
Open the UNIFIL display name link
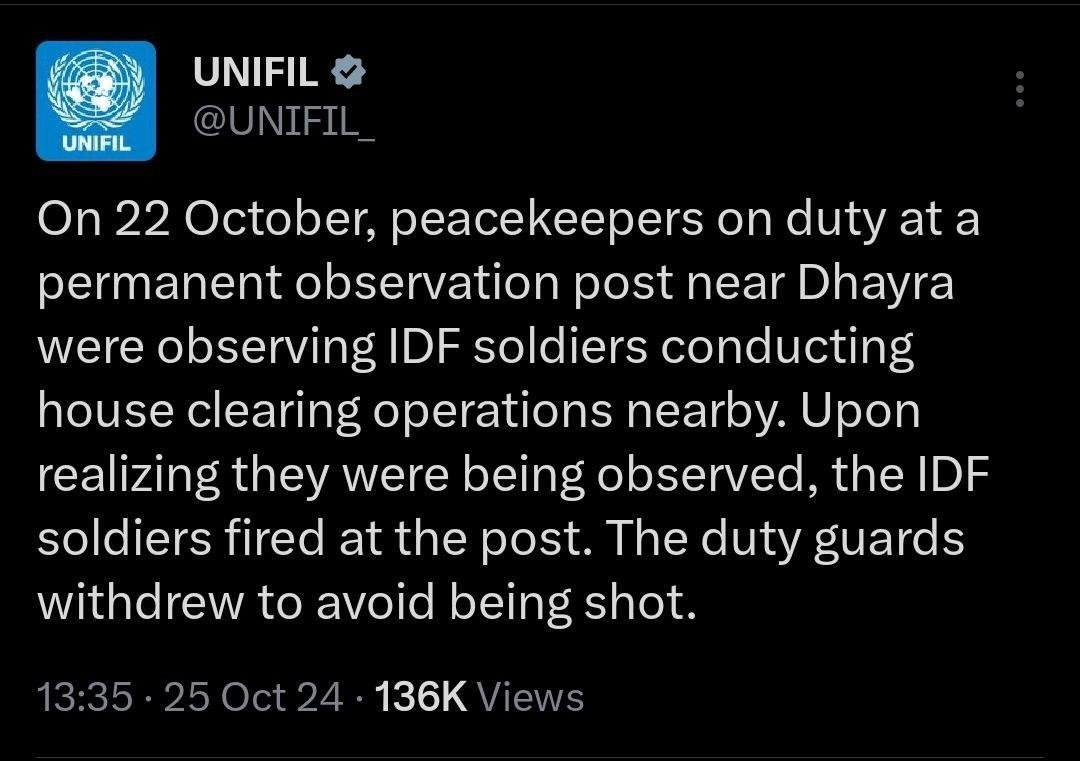pyautogui.click(x=255, y=72)
